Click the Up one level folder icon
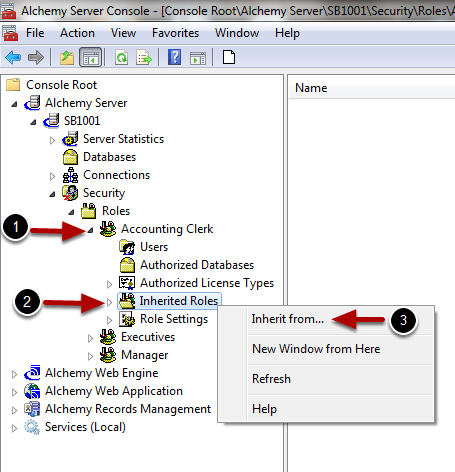The image size is (455, 472). (67, 58)
